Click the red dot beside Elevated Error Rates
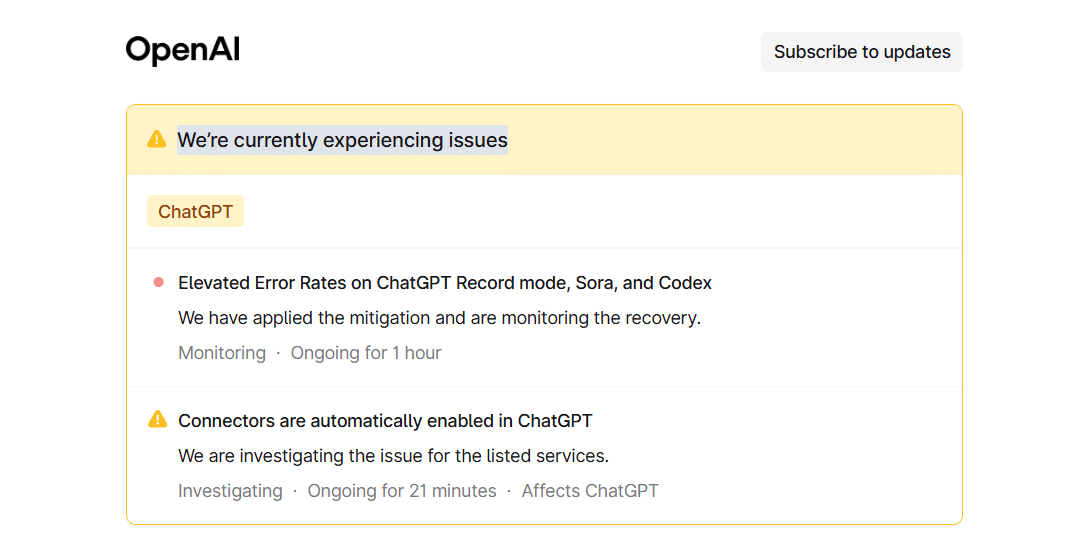Viewport: 1067px width, 553px height. [x=158, y=283]
